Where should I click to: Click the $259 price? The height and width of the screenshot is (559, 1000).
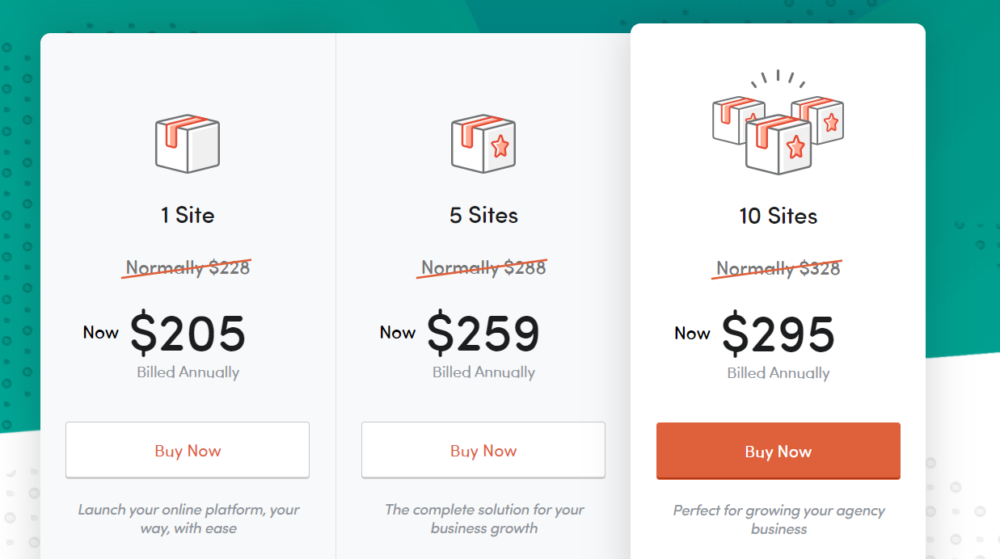coord(483,333)
